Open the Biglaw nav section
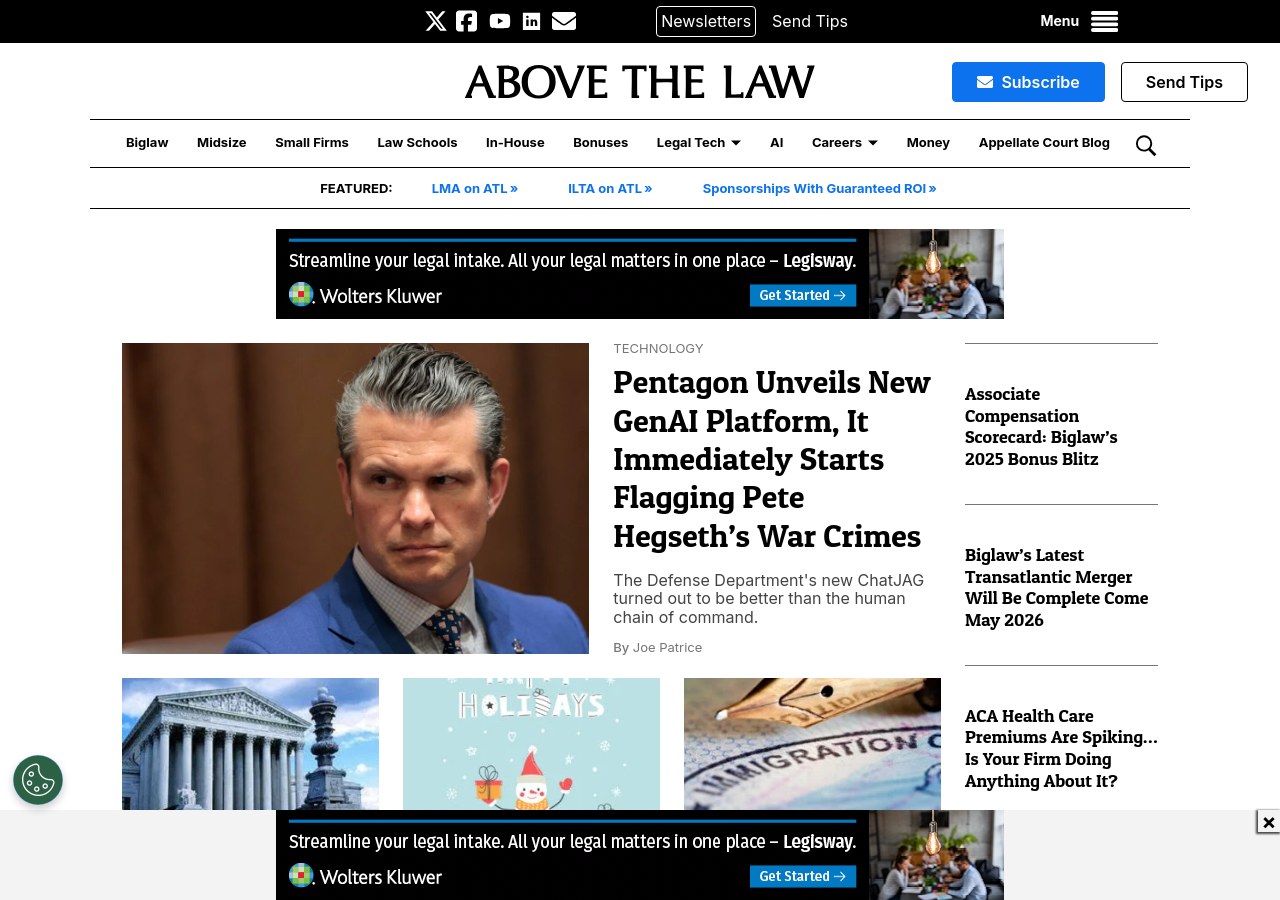The width and height of the screenshot is (1280, 900). coord(147,143)
